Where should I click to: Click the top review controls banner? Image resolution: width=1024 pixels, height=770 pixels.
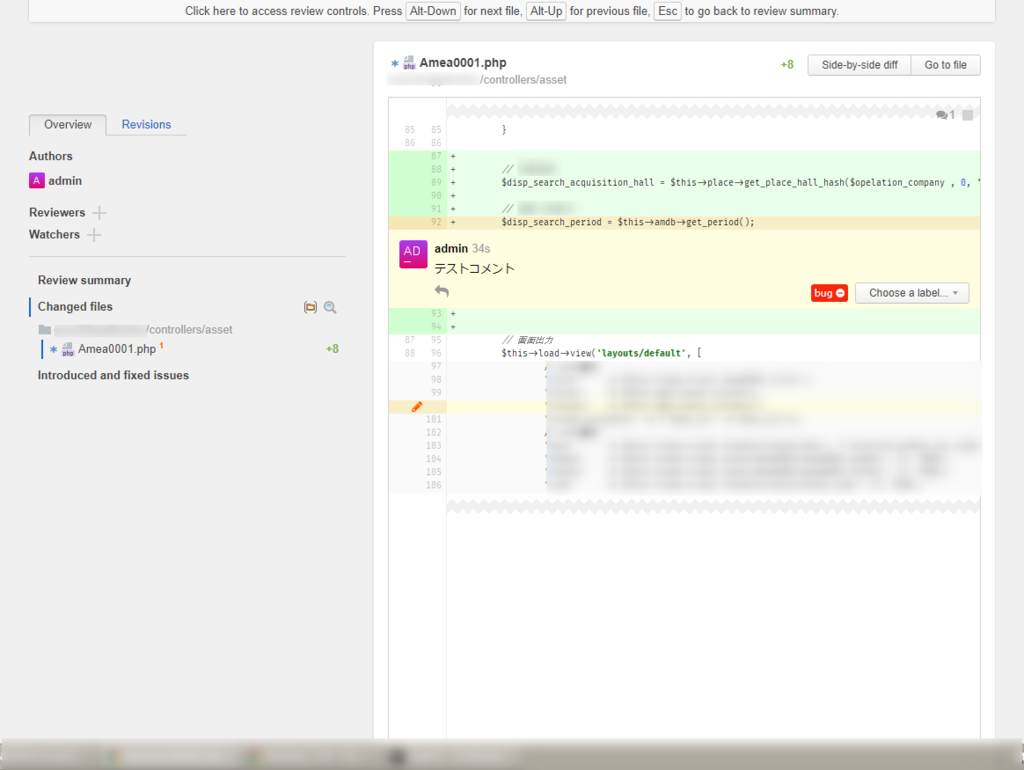(x=511, y=11)
